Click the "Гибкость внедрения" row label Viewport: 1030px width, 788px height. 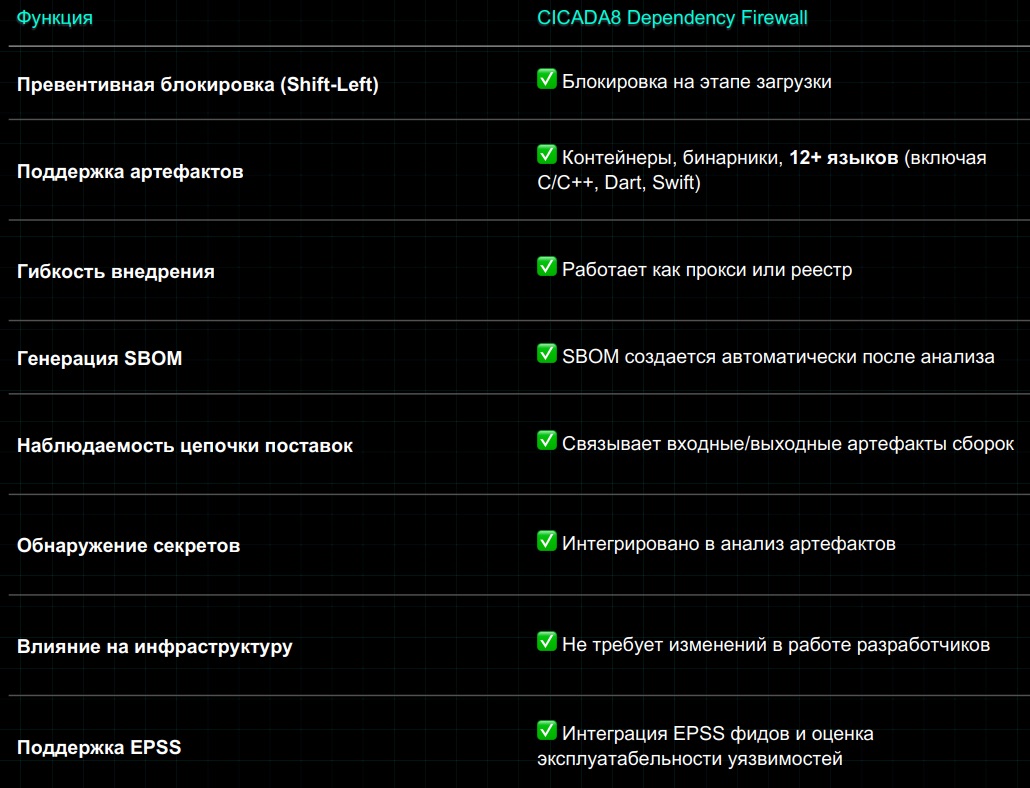[116, 271]
